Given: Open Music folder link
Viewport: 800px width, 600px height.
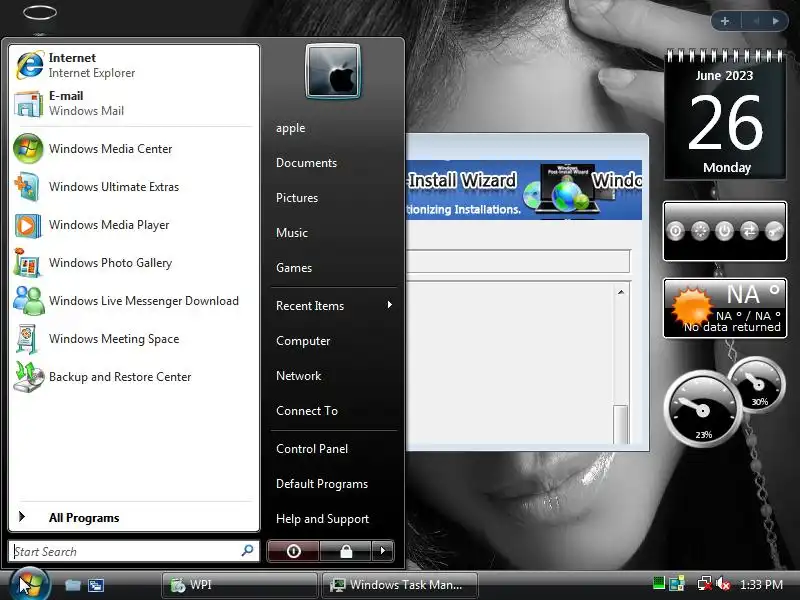Looking at the screenshot, I should pyautogui.click(x=292, y=233).
